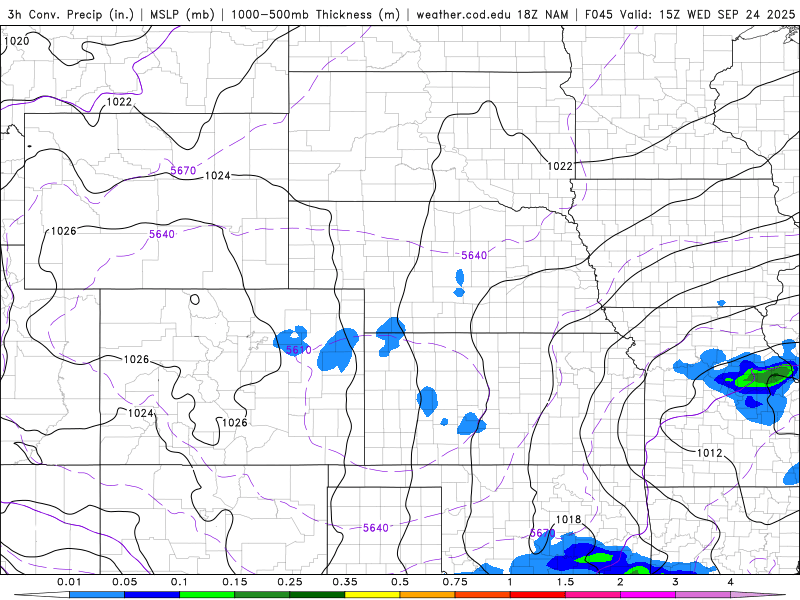This screenshot has width=800, height=600.
Task: Click the '1018' isobar label
Action: (x=568, y=519)
